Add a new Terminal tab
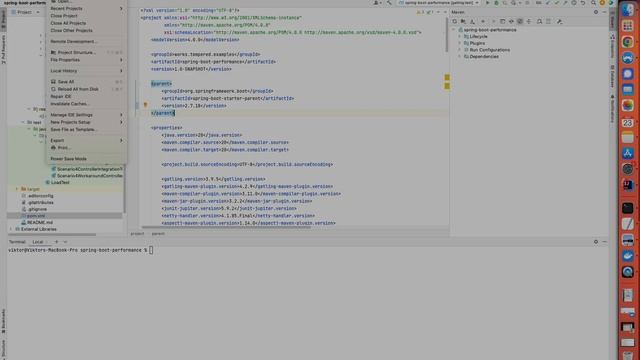The width and height of the screenshot is (640, 360). coord(57,242)
